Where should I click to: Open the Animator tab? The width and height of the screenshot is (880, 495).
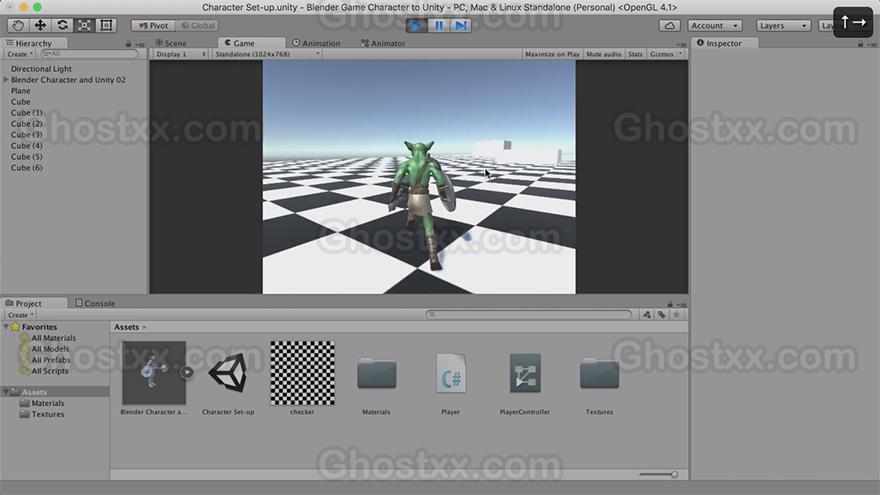coord(383,43)
